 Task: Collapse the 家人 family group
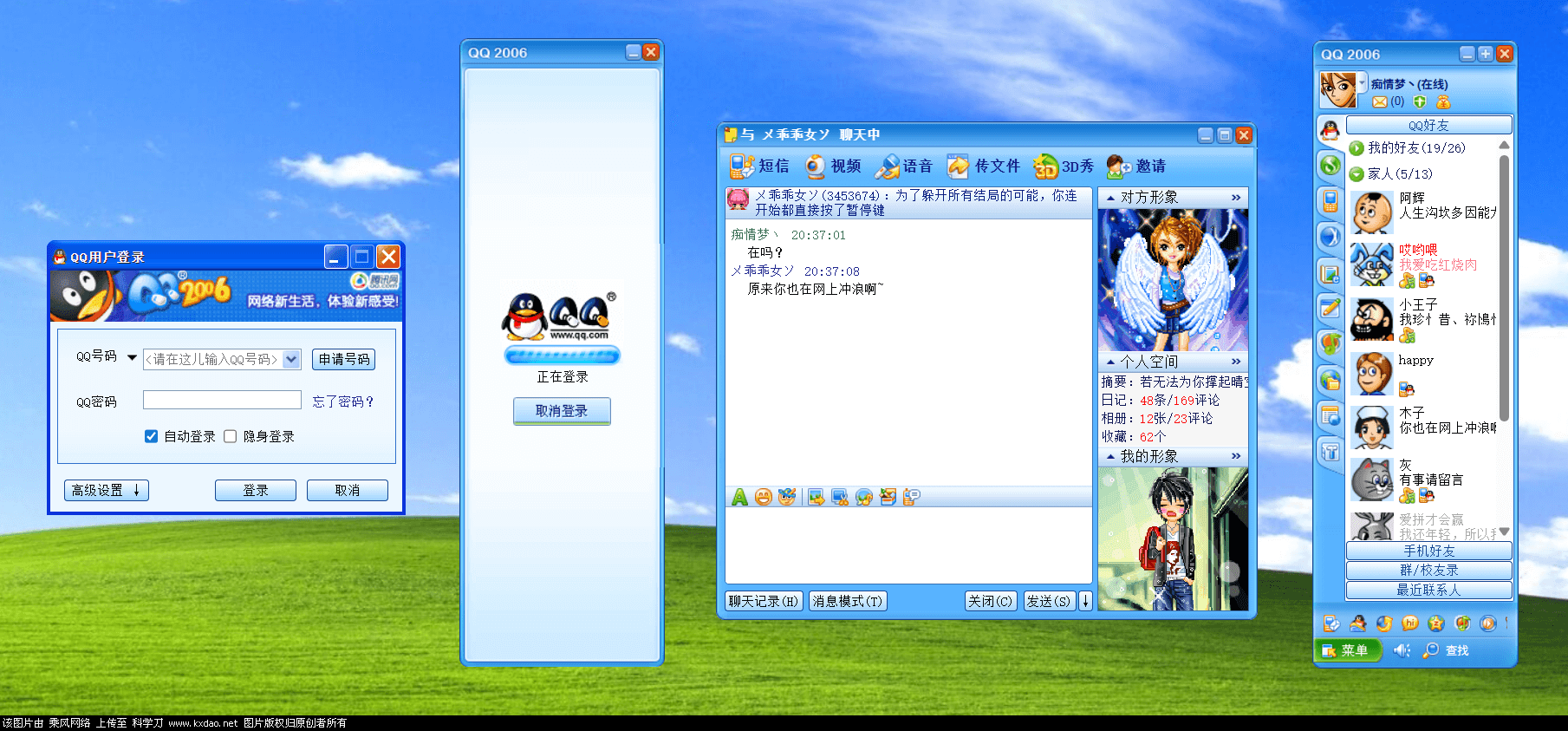1357,174
